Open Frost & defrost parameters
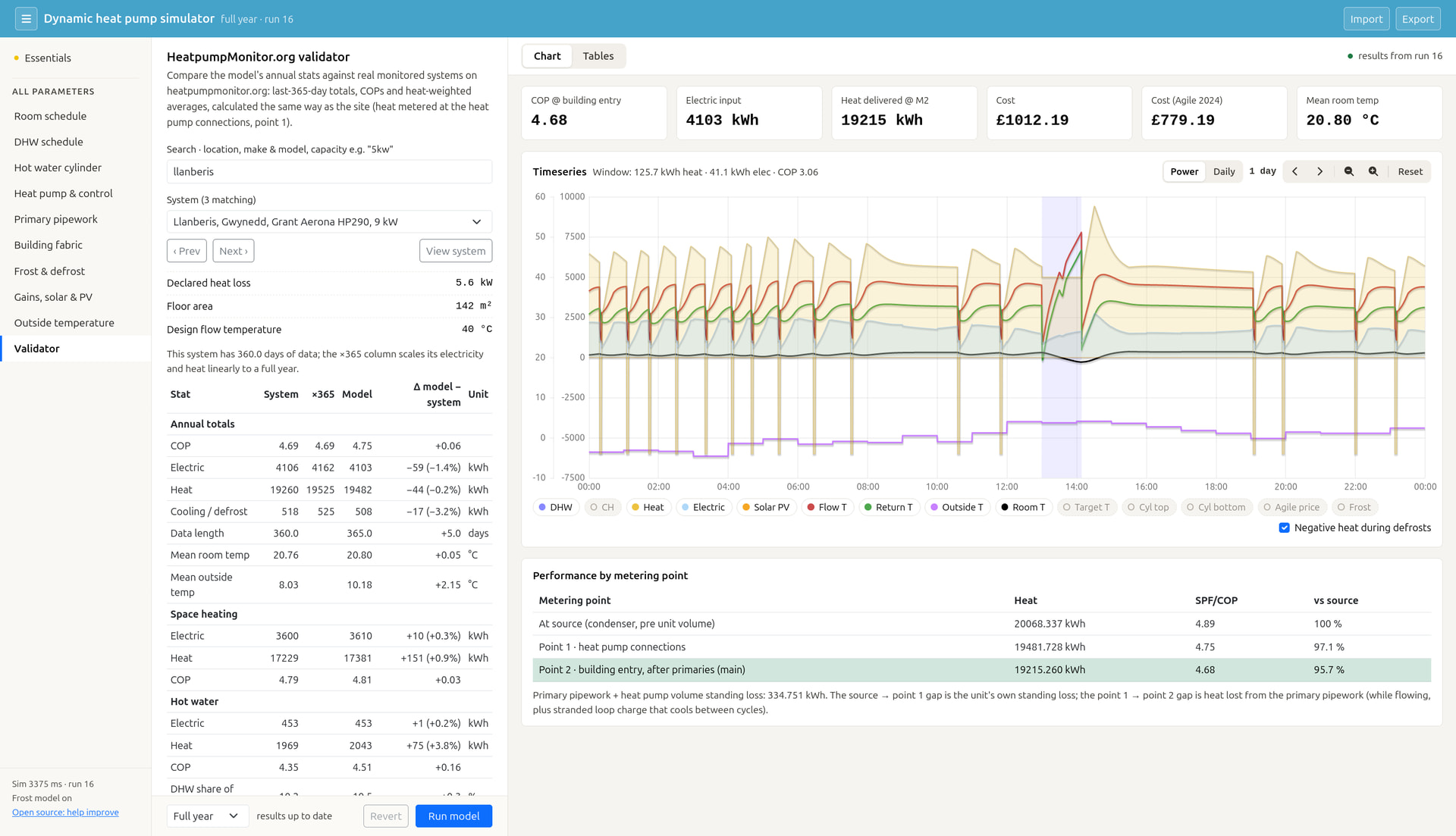 coord(49,271)
